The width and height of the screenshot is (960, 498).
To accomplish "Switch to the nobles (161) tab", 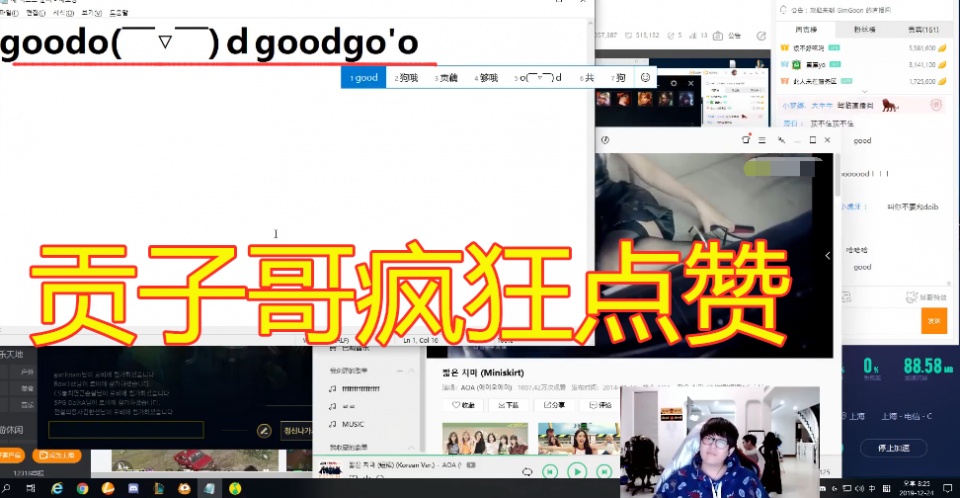I will point(923,29).
